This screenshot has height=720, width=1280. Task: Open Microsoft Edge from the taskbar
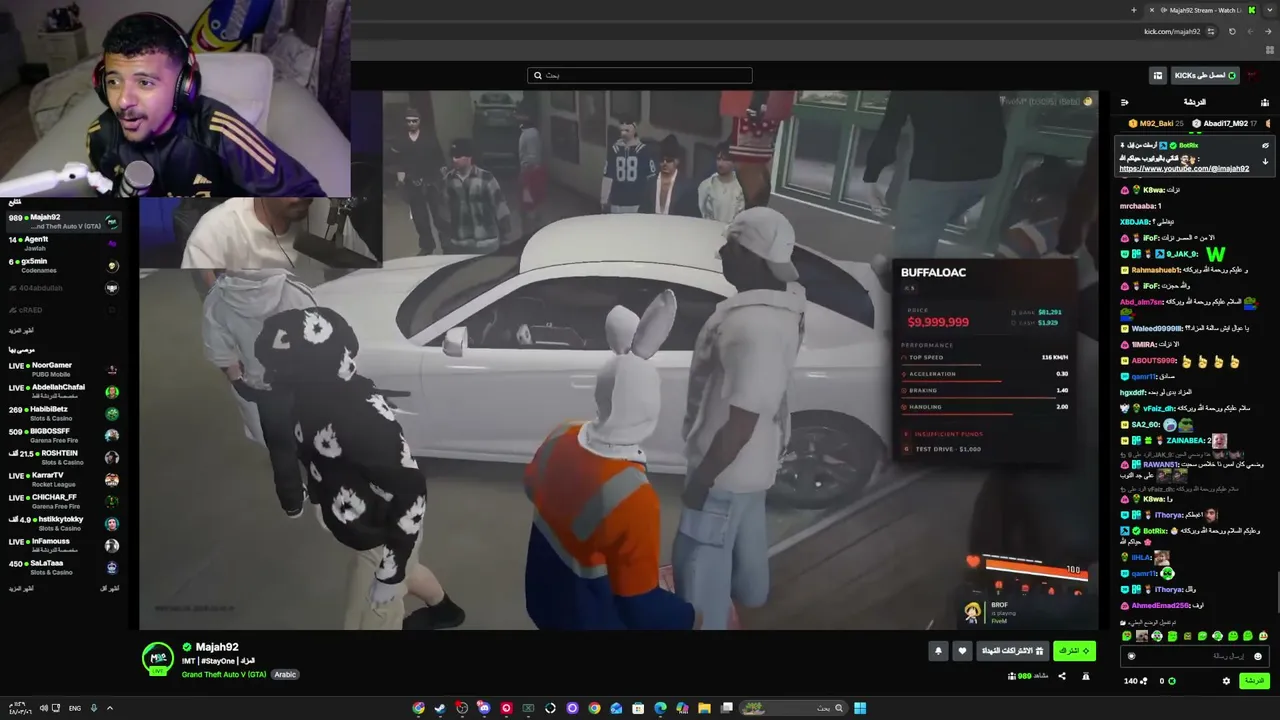point(660,708)
